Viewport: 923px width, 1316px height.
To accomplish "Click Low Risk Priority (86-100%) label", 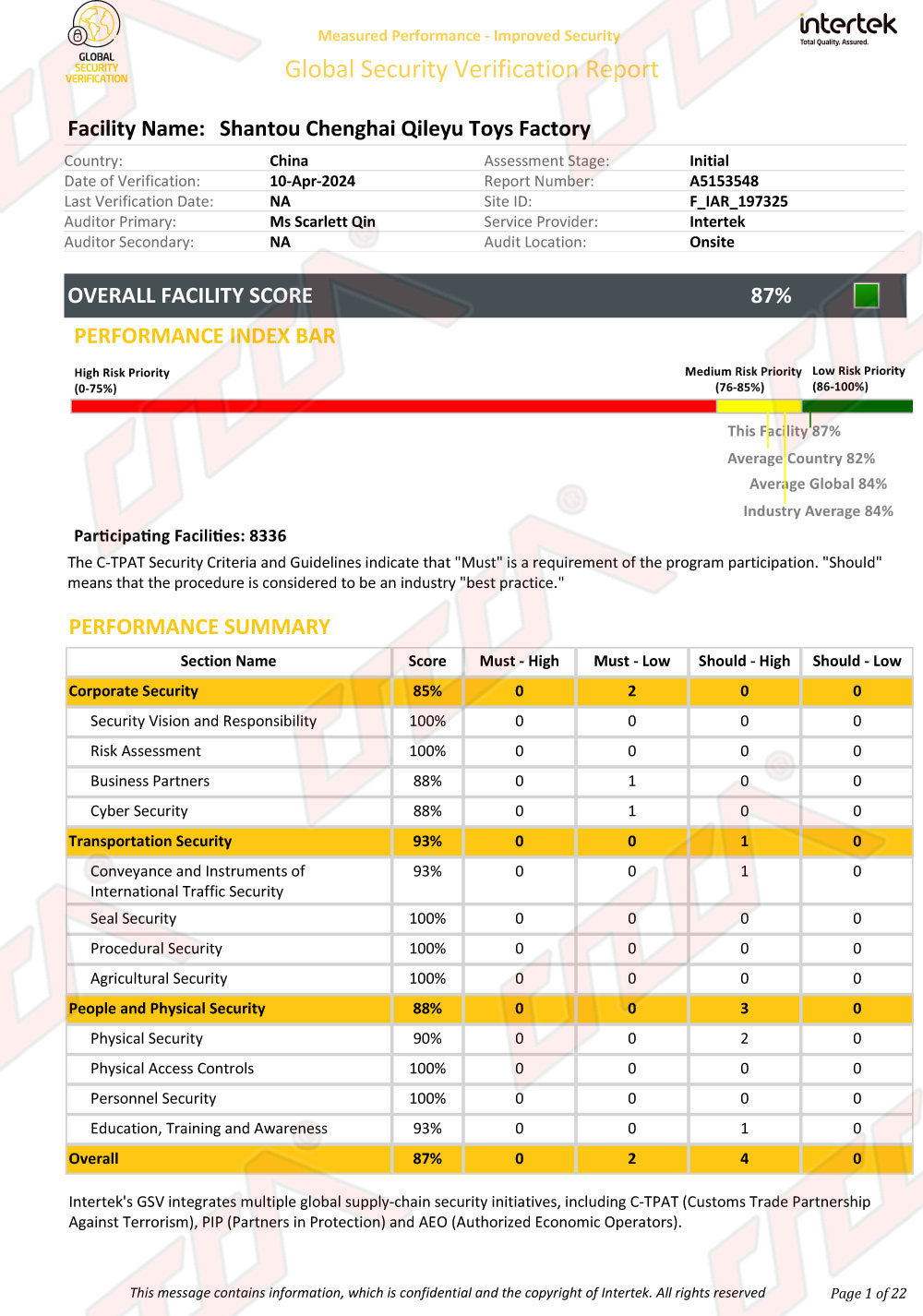I will [x=858, y=378].
